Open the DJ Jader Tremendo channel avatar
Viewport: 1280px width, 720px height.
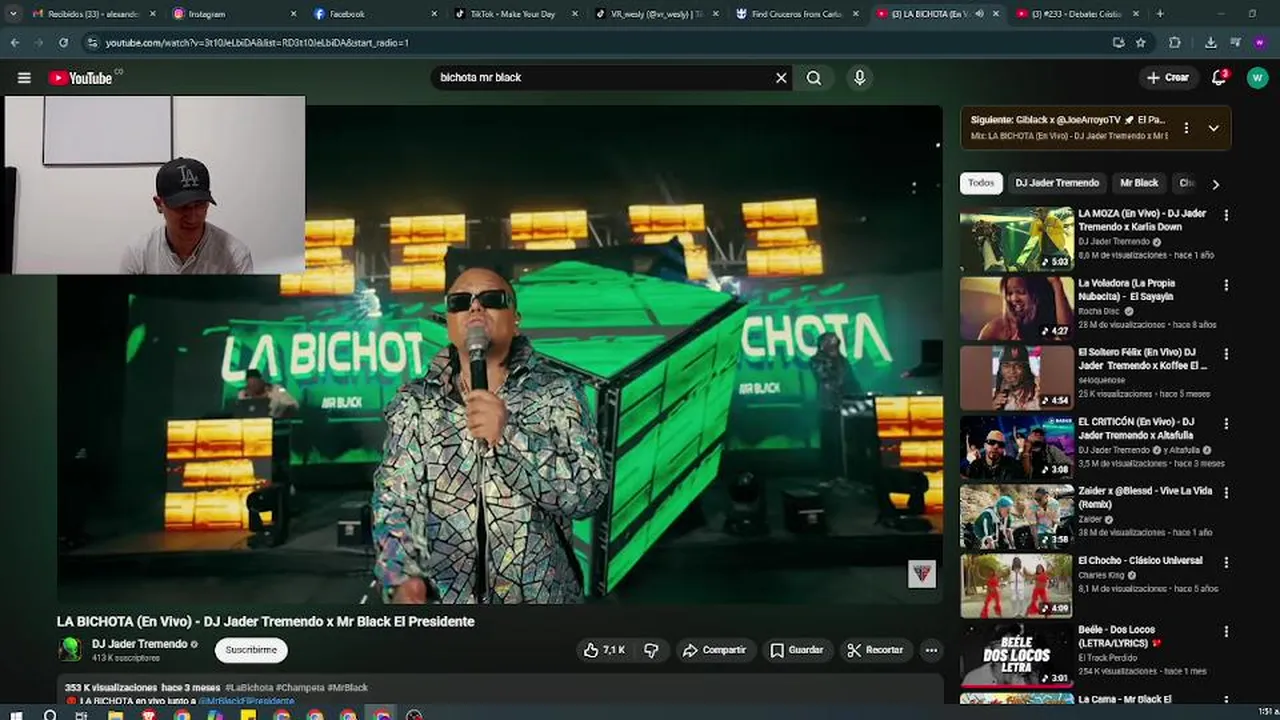pos(70,650)
